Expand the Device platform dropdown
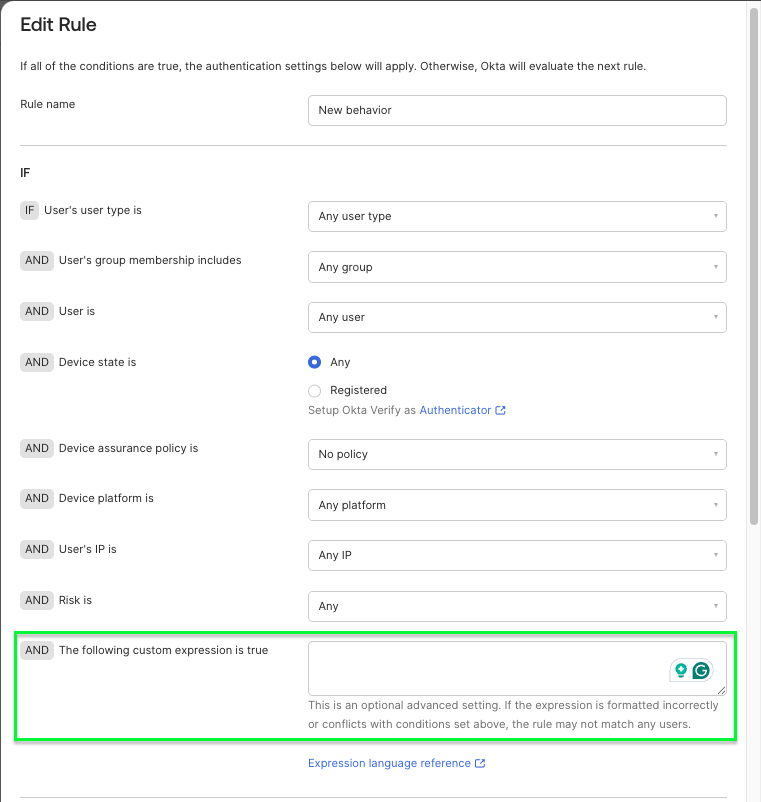761x802 pixels. pyautogui.click(x=516, y=506)
